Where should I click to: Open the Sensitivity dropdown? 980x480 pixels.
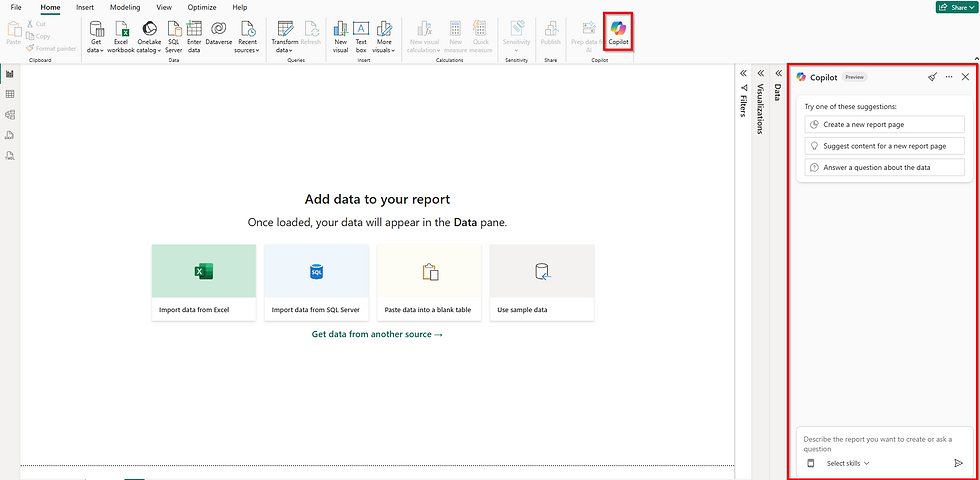[x=517, y=36]
